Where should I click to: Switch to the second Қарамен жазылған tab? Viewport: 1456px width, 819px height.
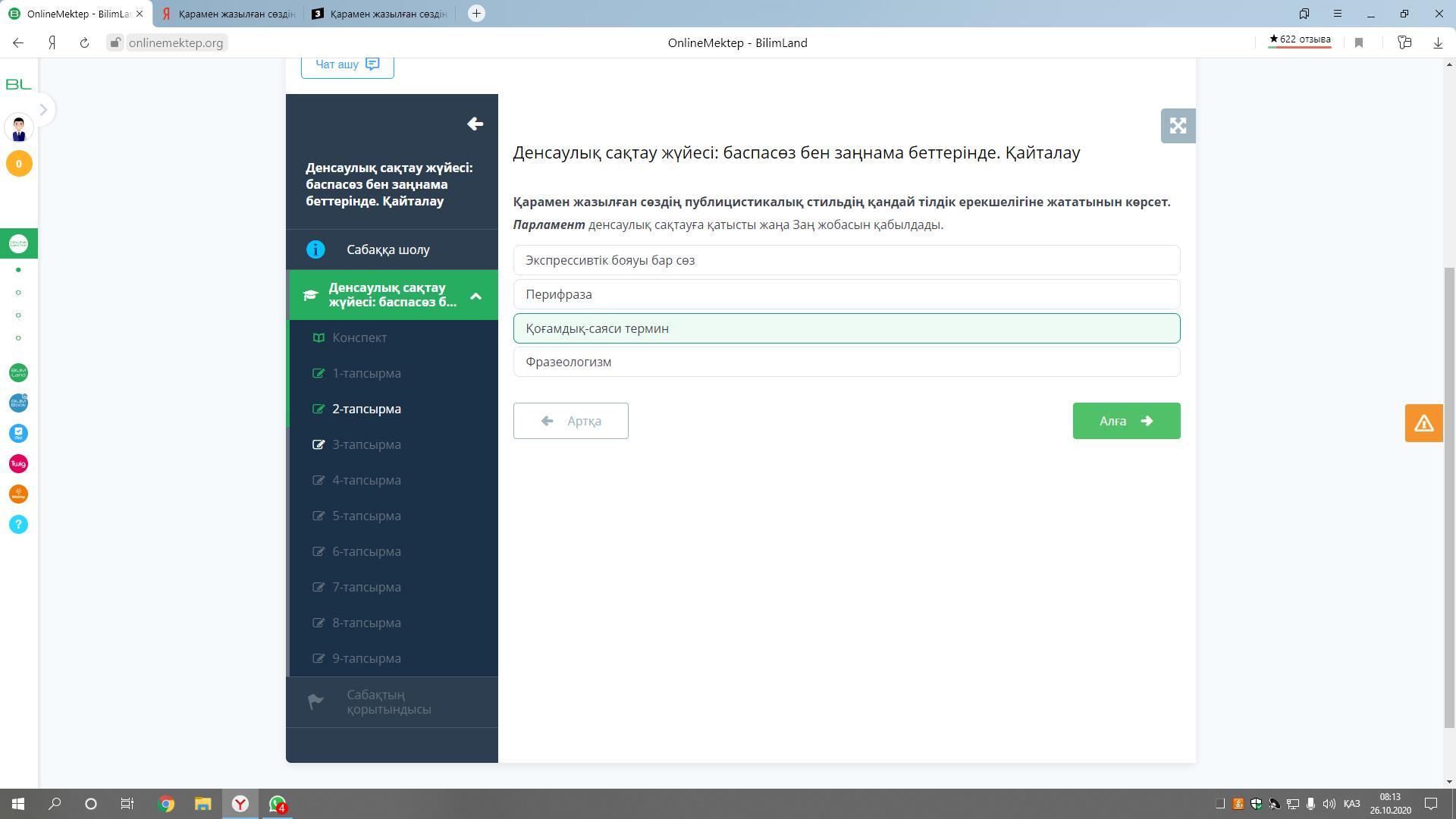point(379,14)
